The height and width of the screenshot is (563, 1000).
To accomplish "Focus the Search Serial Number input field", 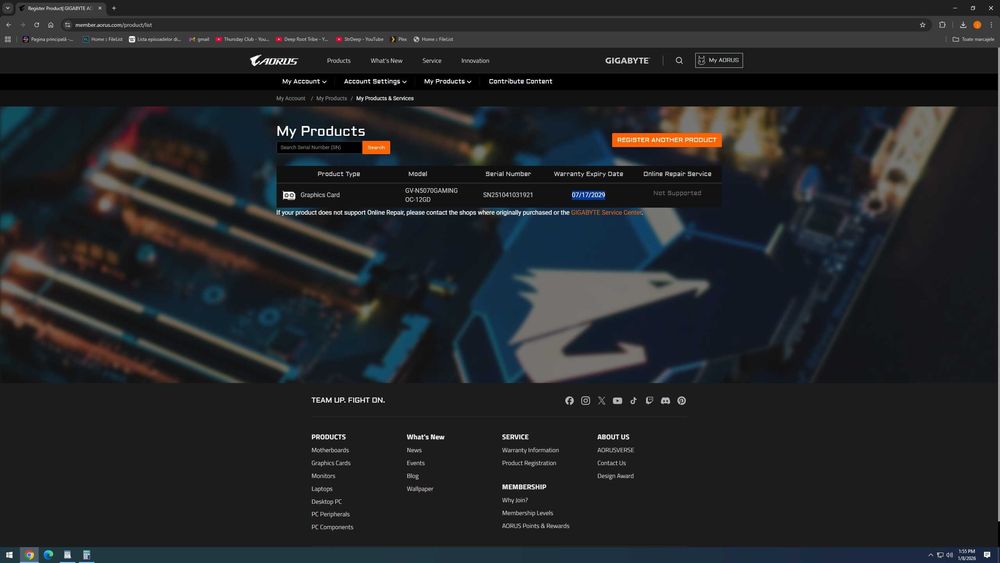I will (x=319, y=147).
